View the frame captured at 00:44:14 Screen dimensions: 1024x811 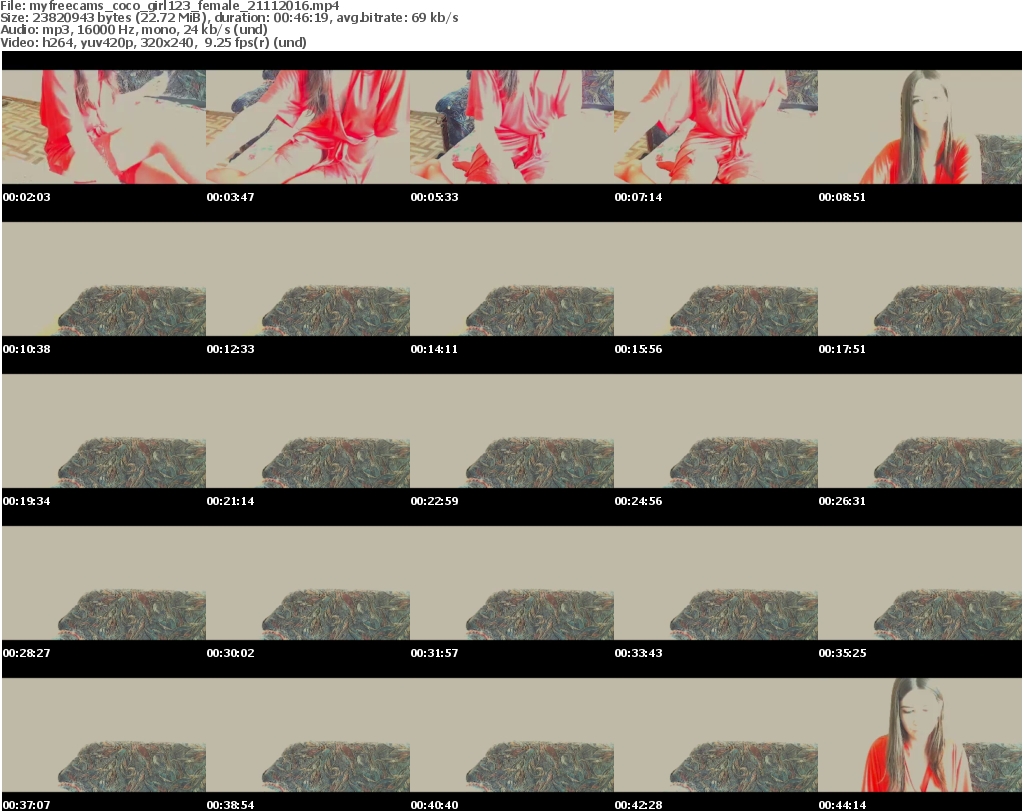point(920,735)
